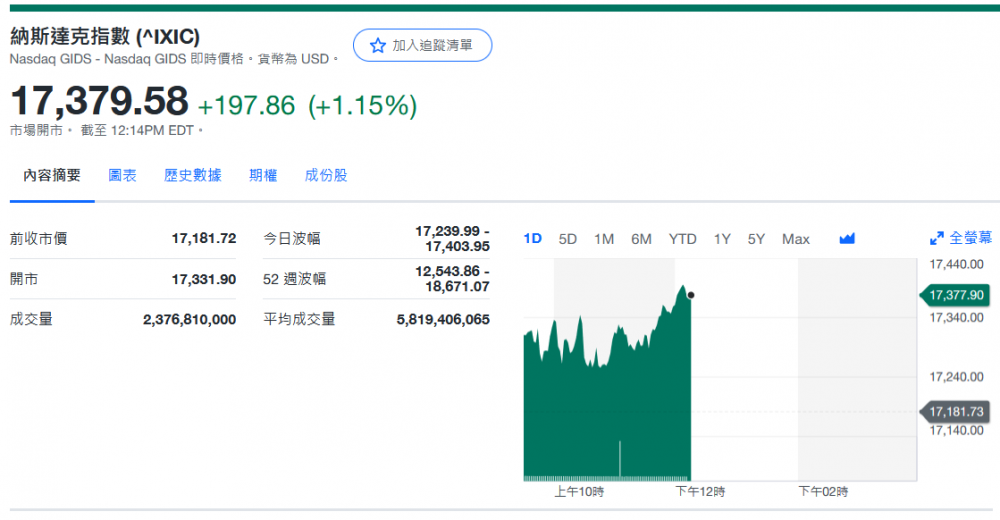Image resolution: width=1000 pixels, height=520 pixels.
Task: Switch chart range to 5D
Action: (x=568, y=239)
